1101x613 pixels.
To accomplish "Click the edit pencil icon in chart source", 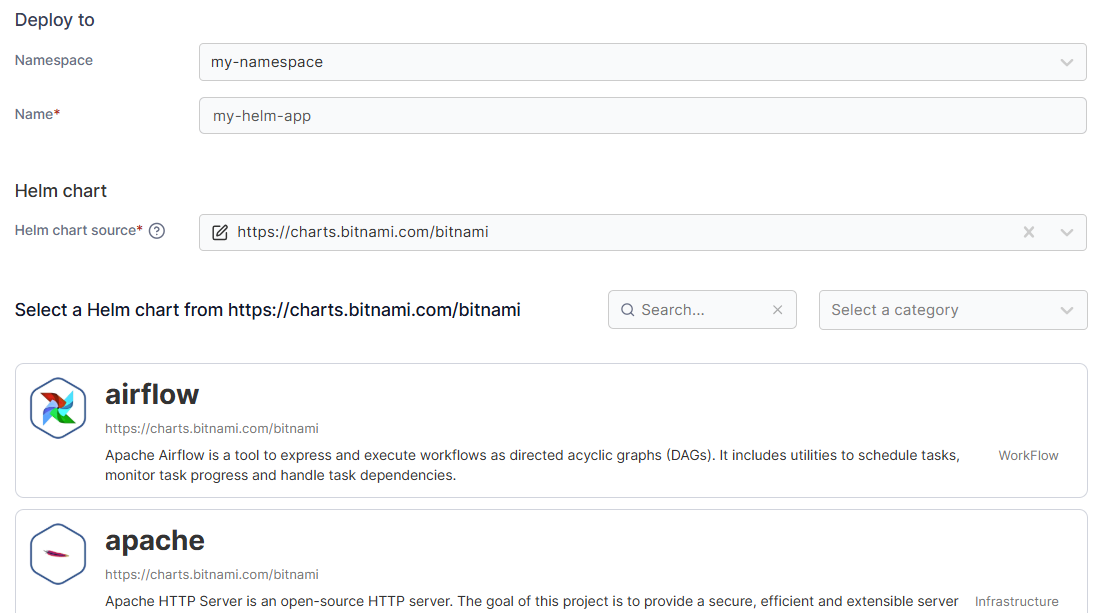I will click(220, 232).
